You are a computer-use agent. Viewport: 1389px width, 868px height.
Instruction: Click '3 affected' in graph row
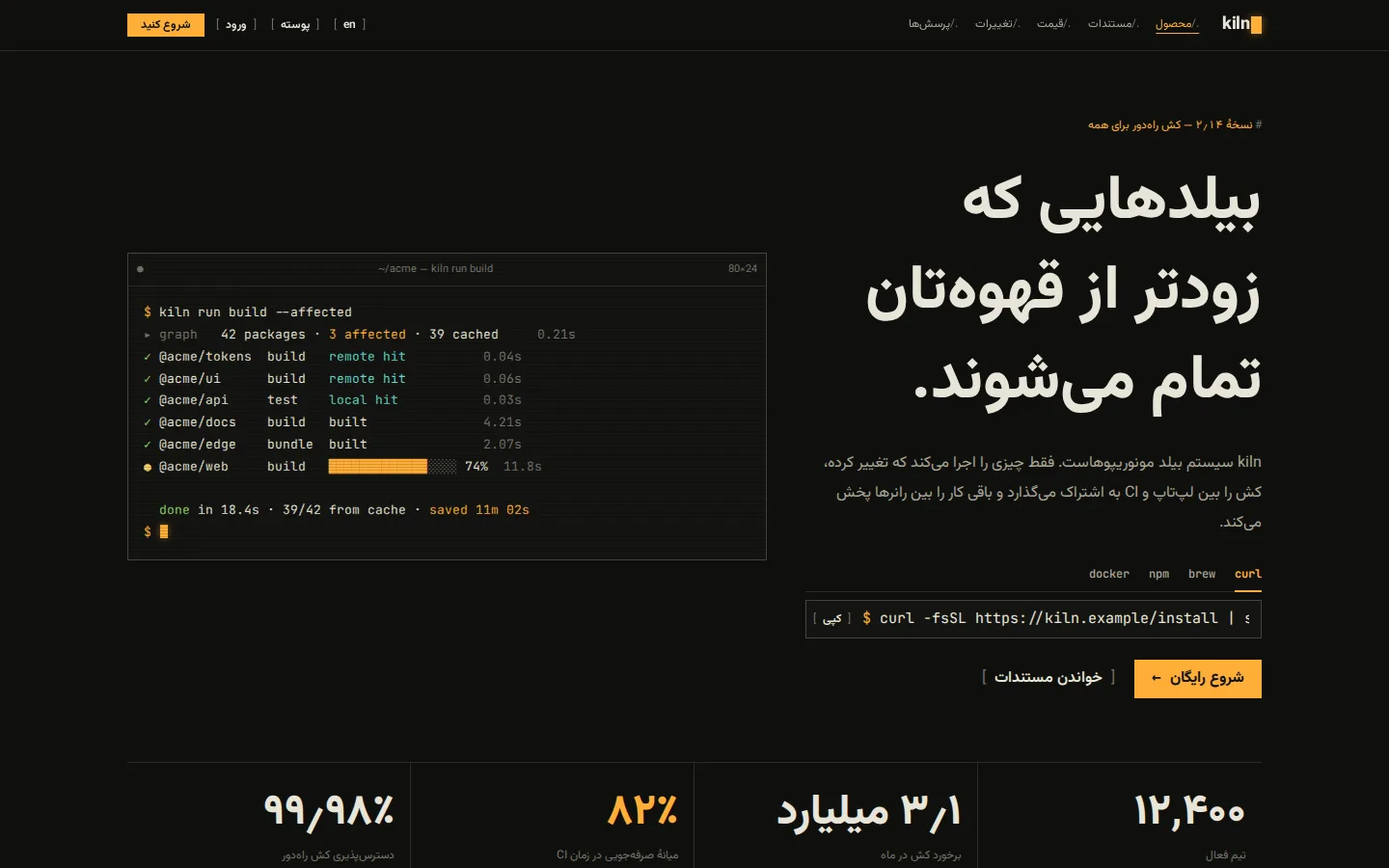pos(368,335)
